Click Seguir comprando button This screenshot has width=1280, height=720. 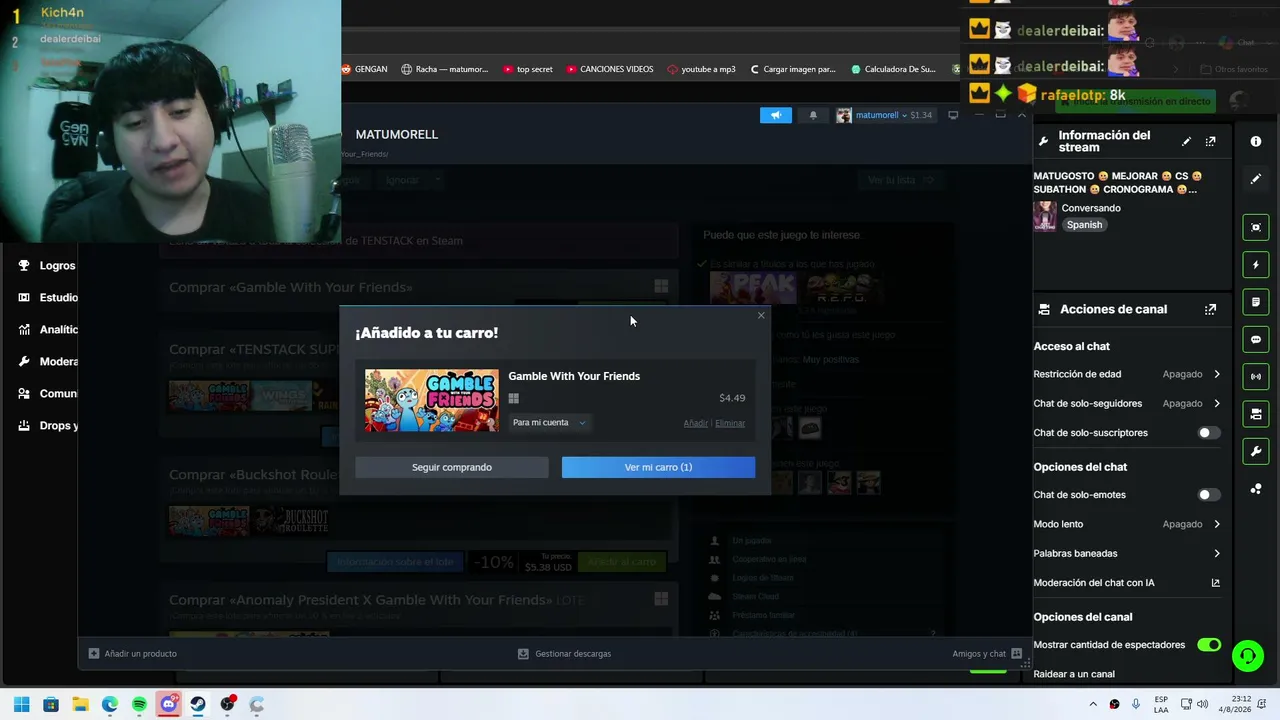coord(452,467)
